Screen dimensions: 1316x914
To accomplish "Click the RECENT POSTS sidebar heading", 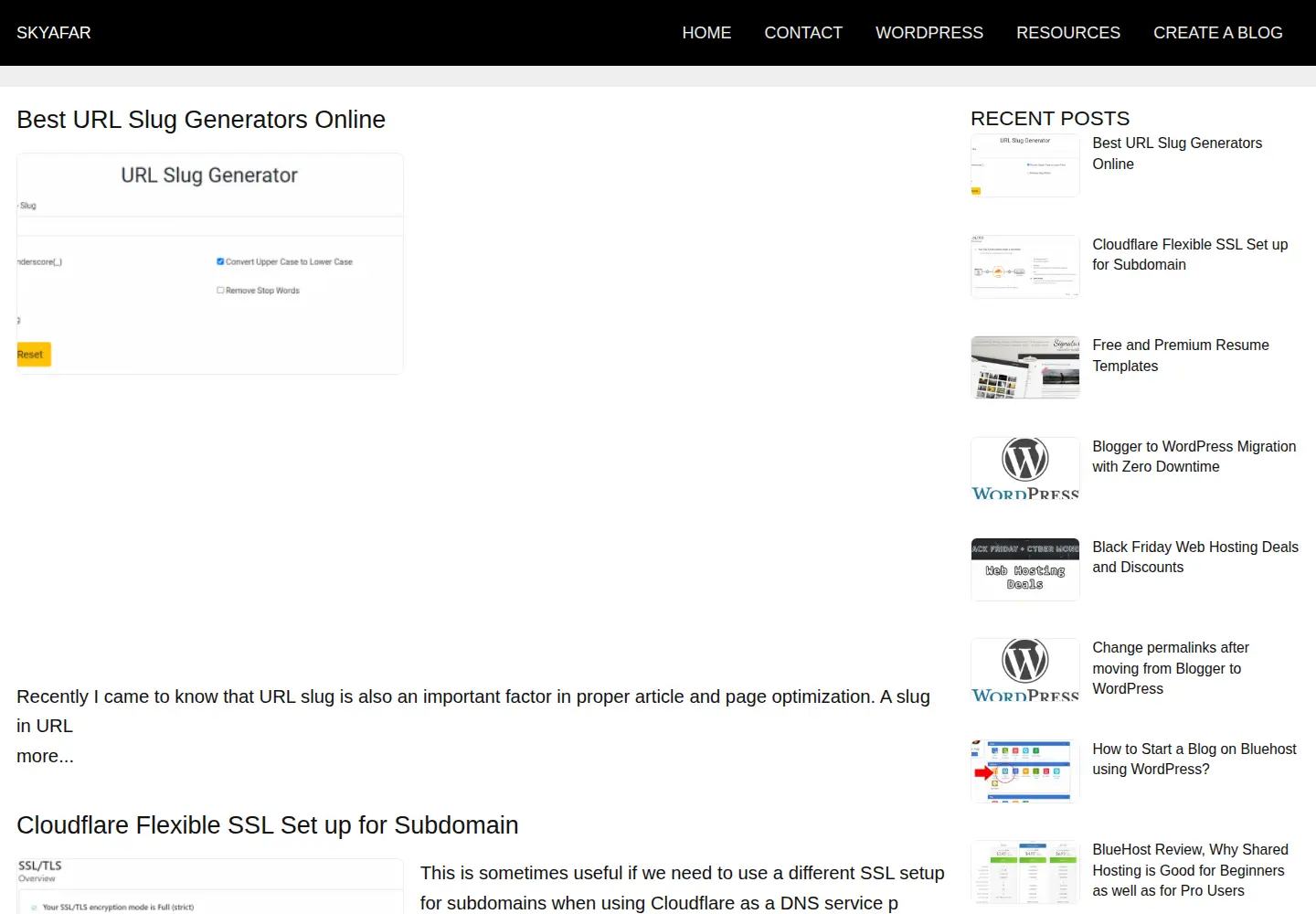I will (1050, 119).
